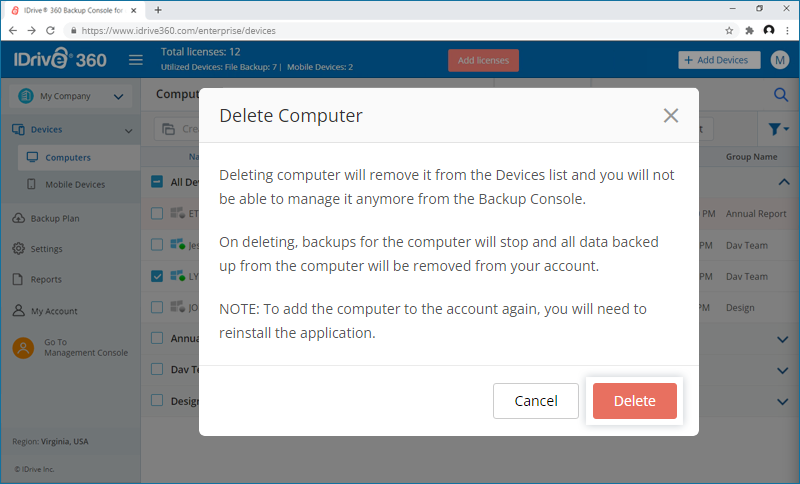Uncheck the selected third computer checkbox
The height and width of the screenshot is (484, 800).
click(x=157, y=276)
